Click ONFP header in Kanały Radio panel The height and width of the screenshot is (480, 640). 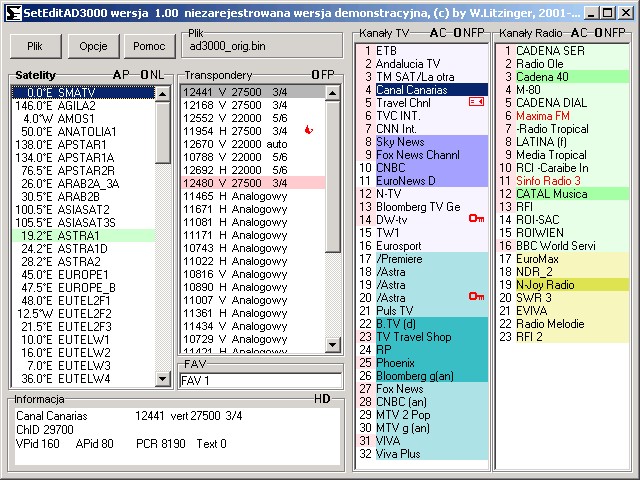608,33
